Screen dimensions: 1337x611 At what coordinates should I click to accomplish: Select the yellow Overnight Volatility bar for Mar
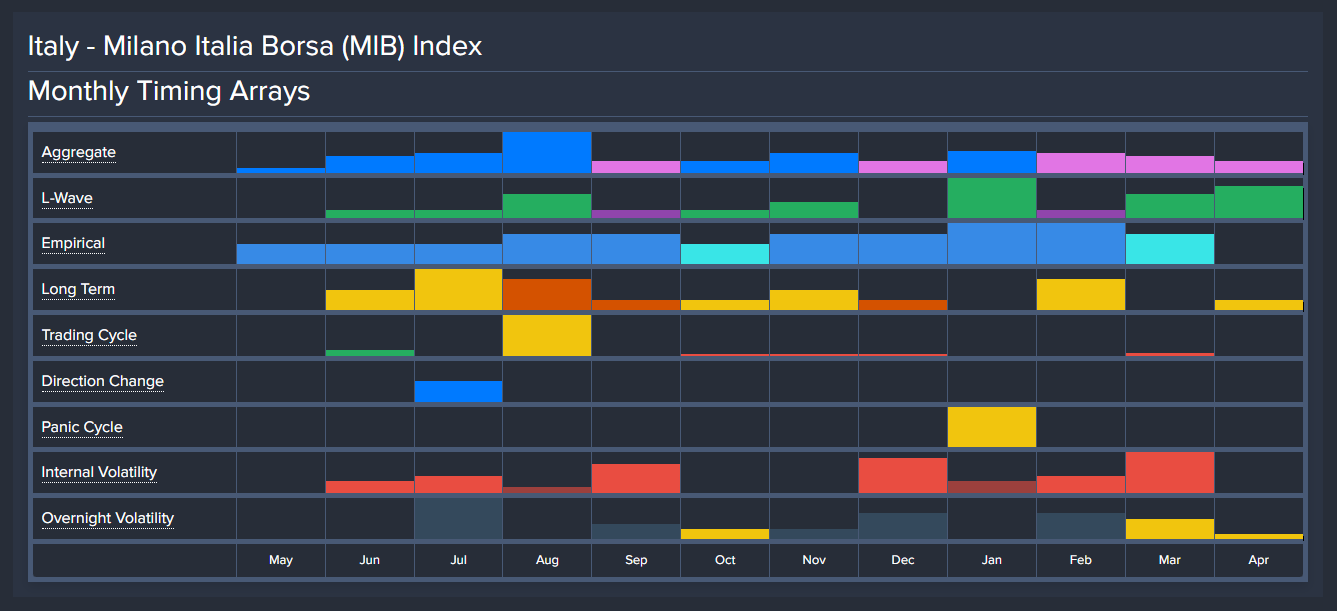point(1170,529)
